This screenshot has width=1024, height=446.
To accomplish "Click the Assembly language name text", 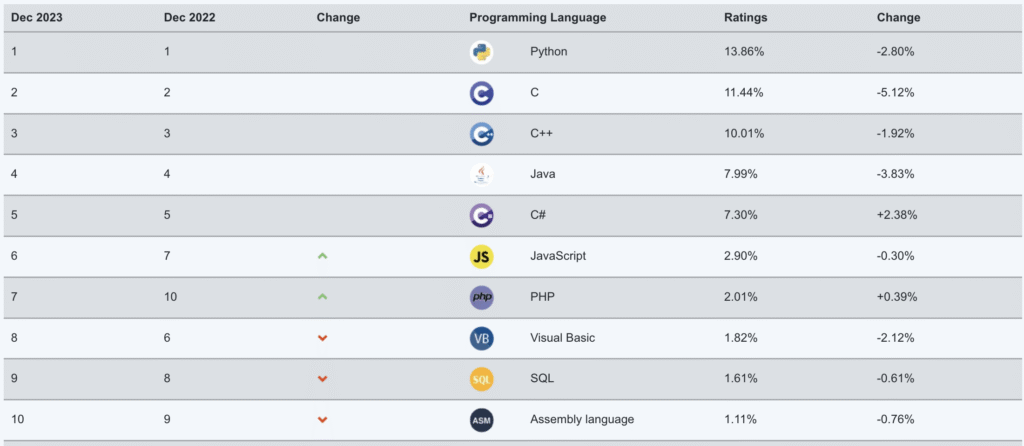I will click(x=582, y=419).
